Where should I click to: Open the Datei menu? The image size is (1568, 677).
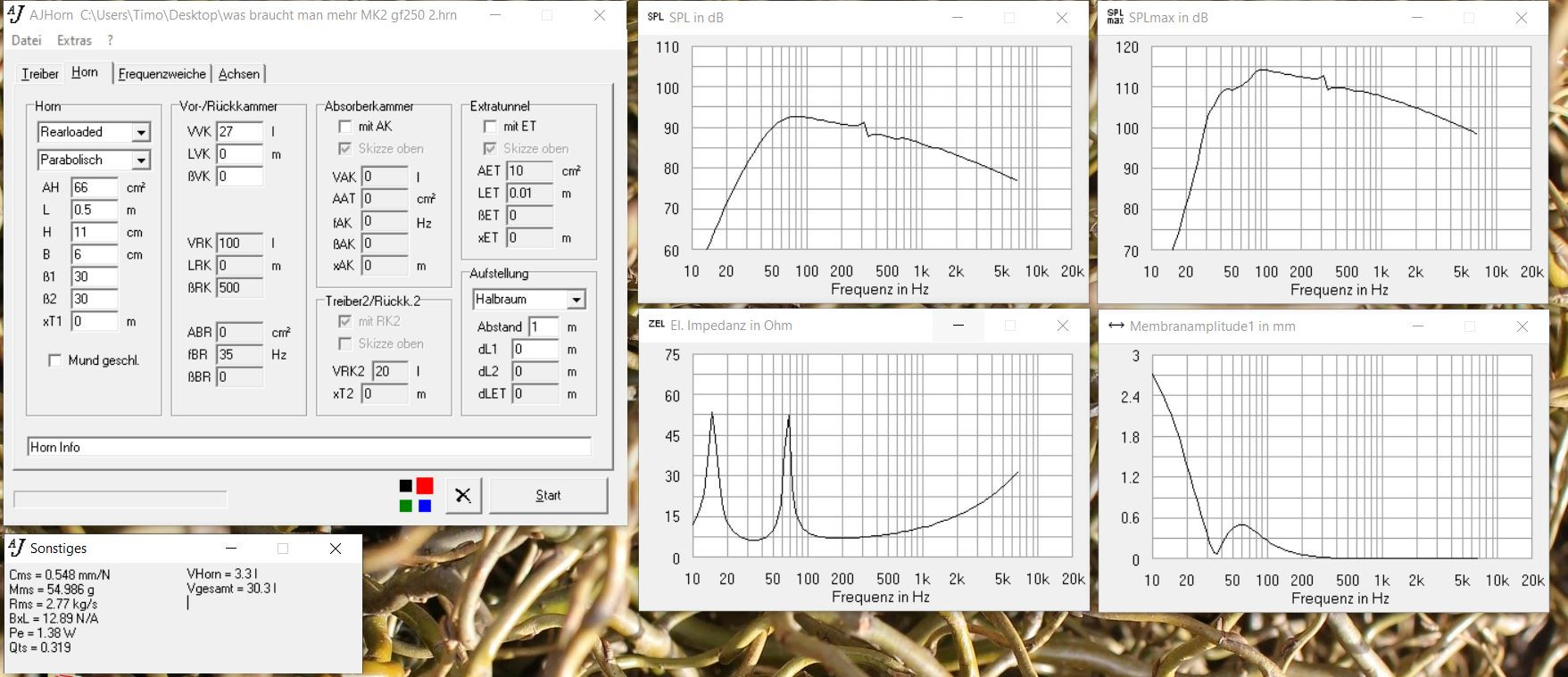26,40
